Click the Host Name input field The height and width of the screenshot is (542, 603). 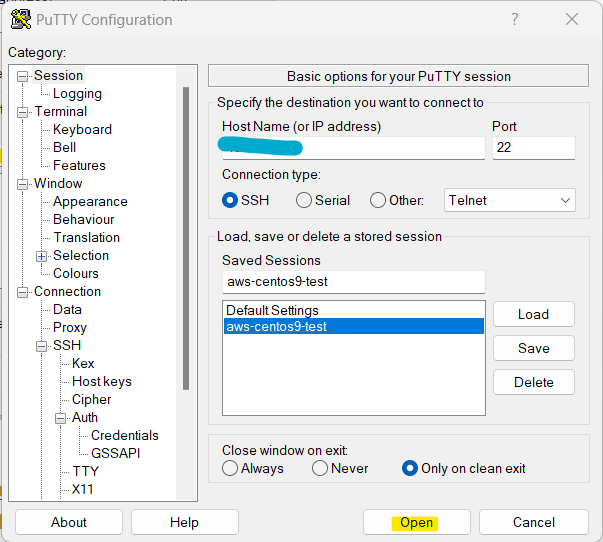pos(353,148)
